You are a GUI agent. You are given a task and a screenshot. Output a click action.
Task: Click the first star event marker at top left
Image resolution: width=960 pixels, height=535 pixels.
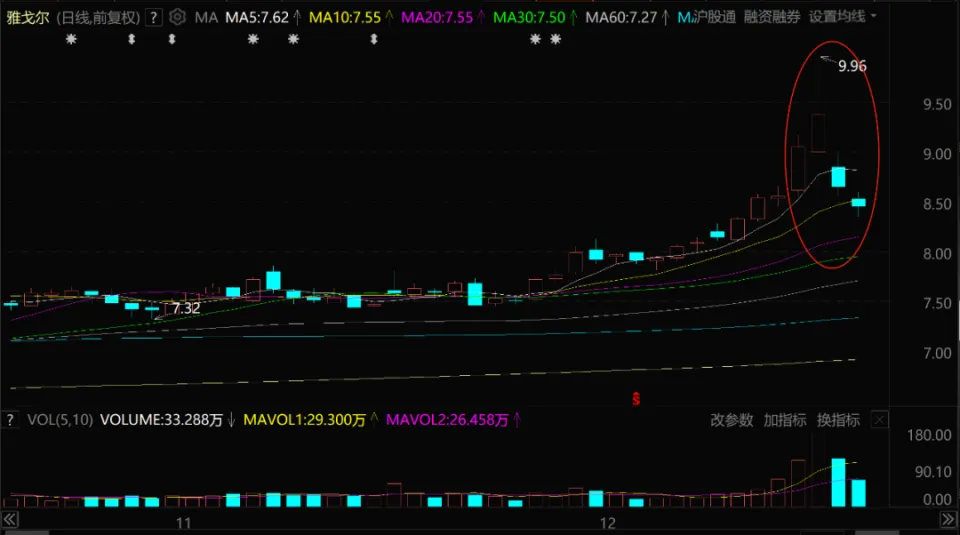(x=71, y=39)
